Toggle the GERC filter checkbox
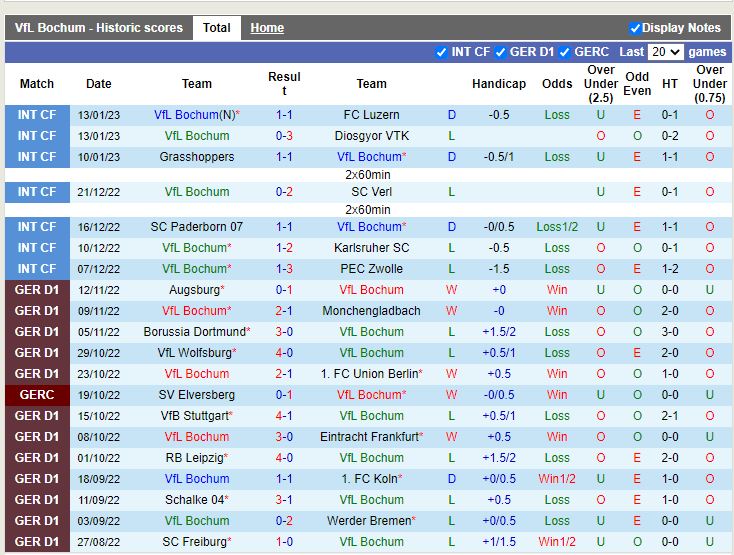The image size is (734, 555). (565, 52)
